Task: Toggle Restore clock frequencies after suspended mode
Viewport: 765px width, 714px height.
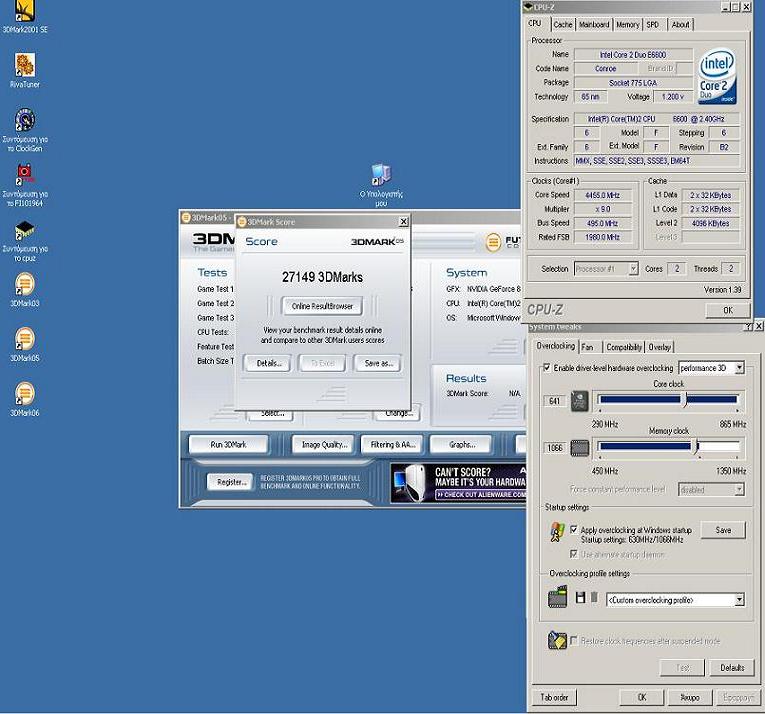Action: pos(574,640)
